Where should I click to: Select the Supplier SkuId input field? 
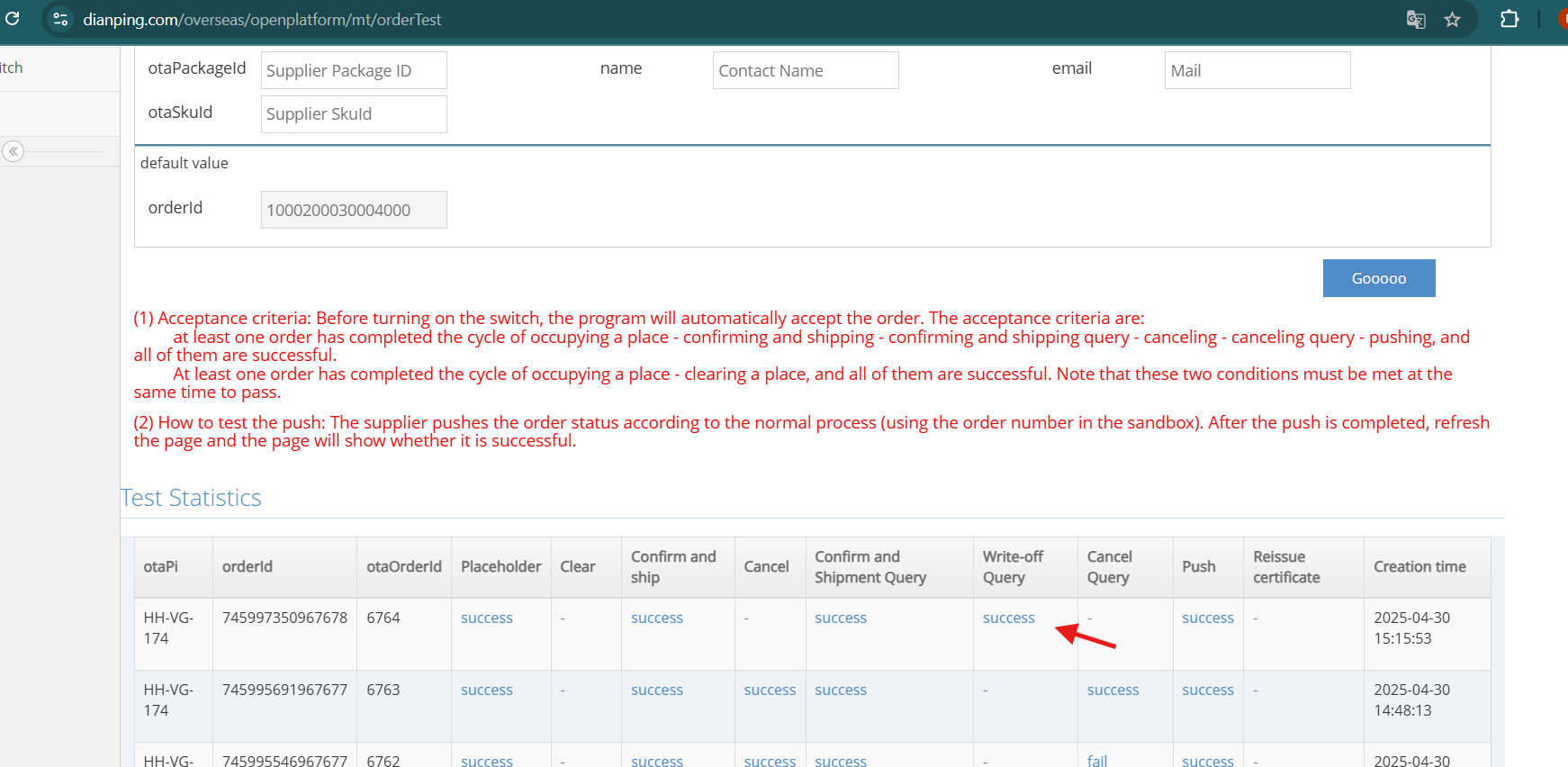click(354, 114)
